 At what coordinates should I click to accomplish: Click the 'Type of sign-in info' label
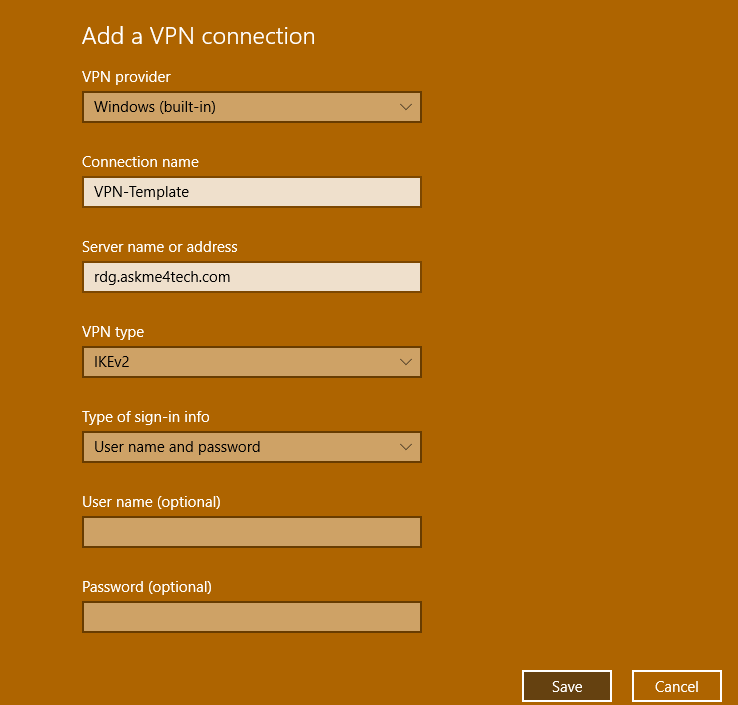point(146,417)
